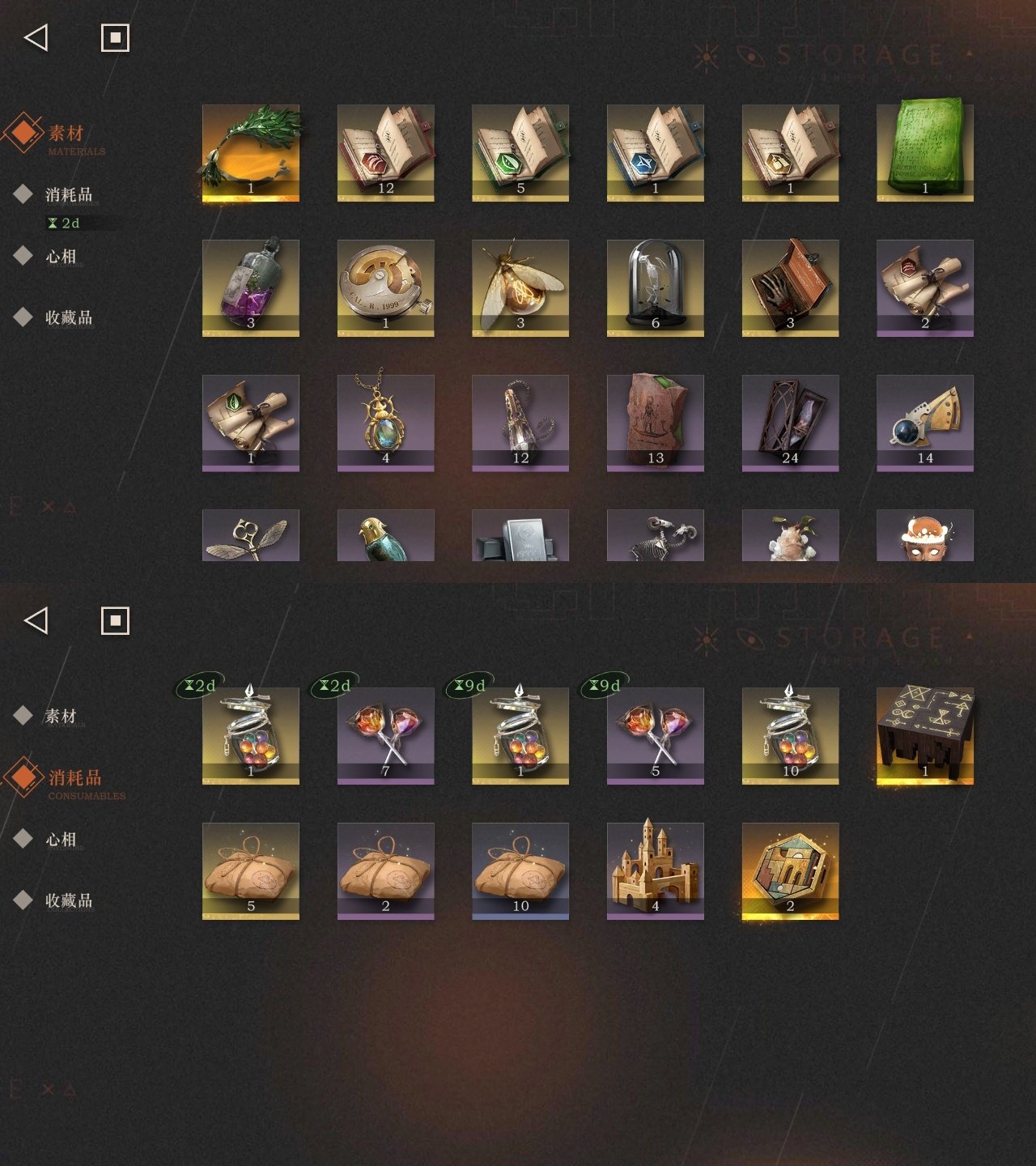1036x1166 pixels.
Task: Open the 心相 tab in upper panel
Action: pos(61,257)
